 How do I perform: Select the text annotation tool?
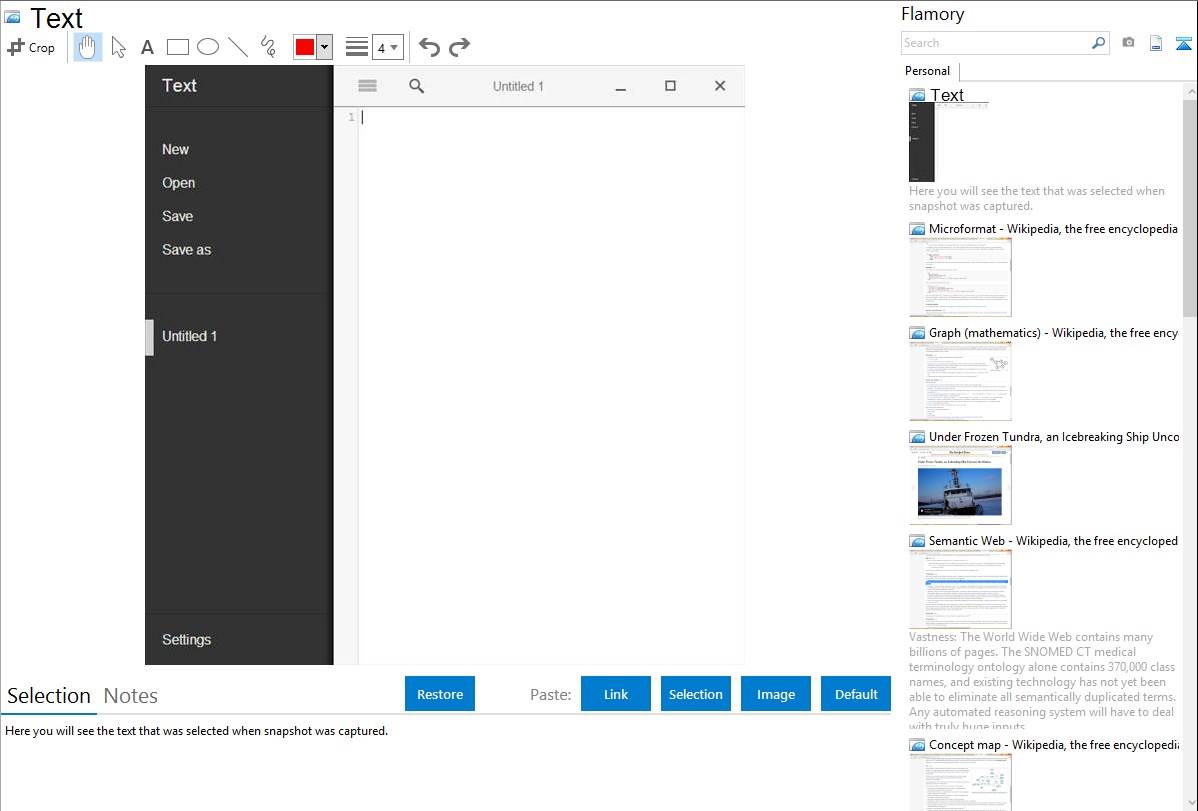(147, 47)
